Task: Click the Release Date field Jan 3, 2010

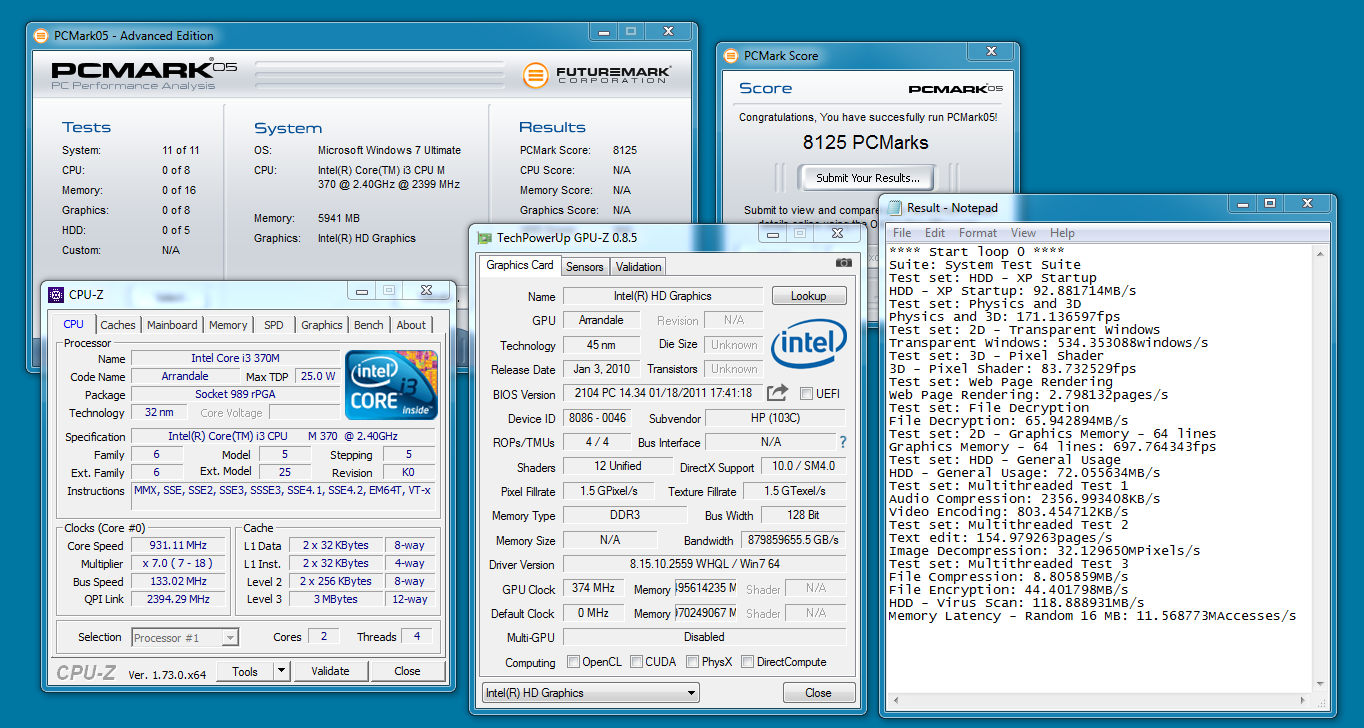Action: tap(601, 369)
